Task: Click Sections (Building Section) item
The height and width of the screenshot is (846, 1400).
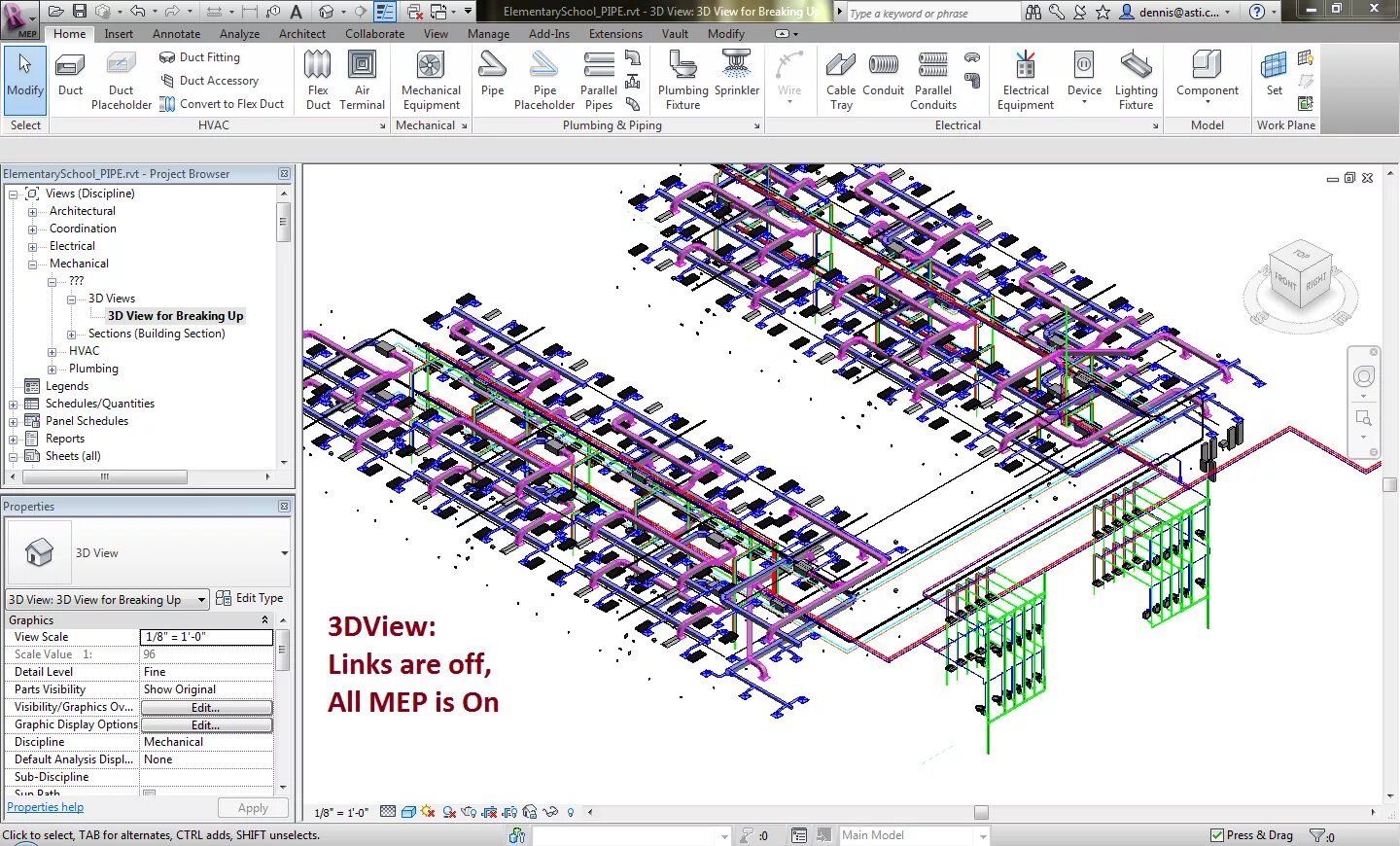Action: point(157,334)
